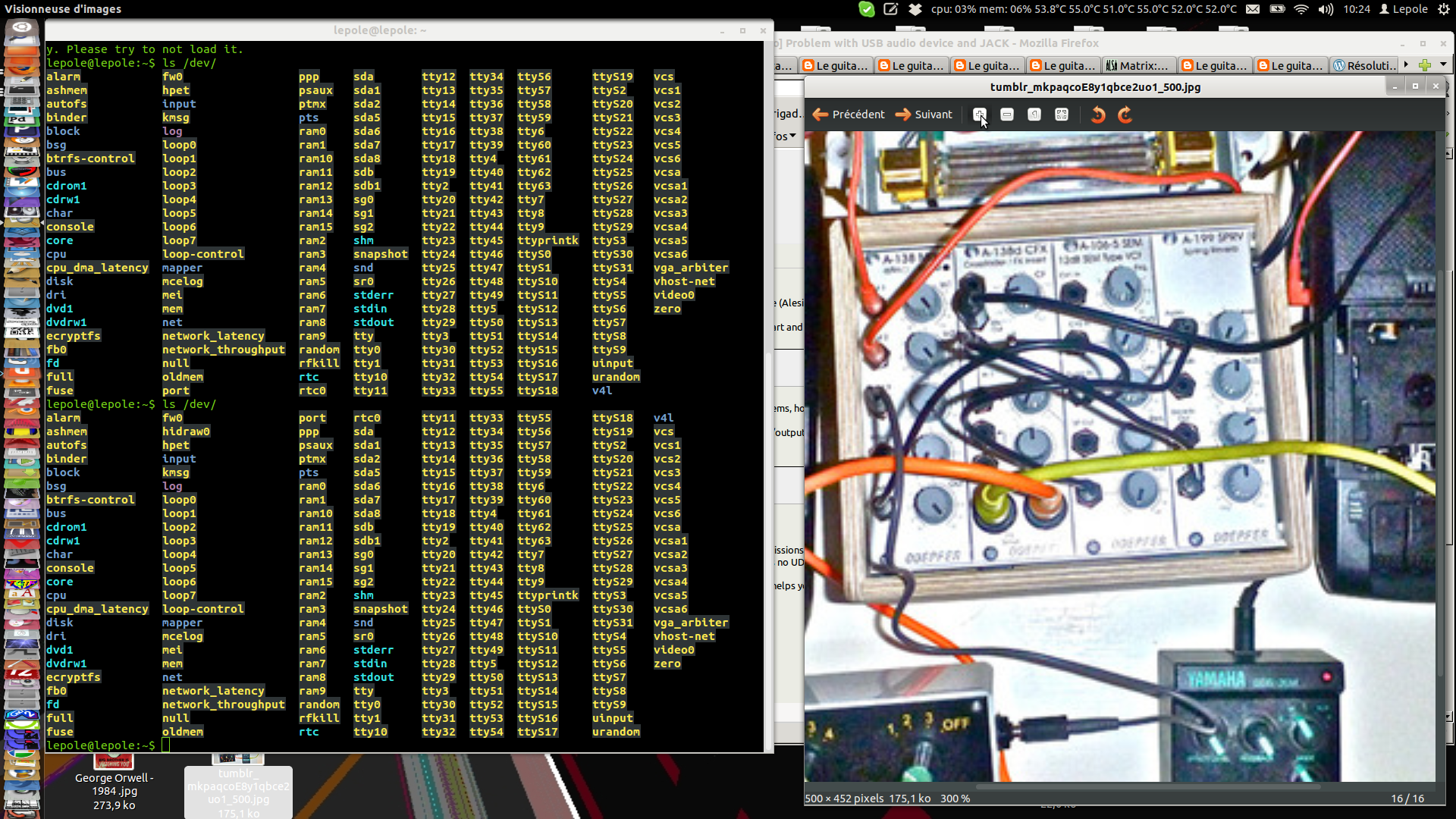The width and height of the screenshot is (1456, 819).
Task: Click the zoom in icon
Action: coord(979,115)
